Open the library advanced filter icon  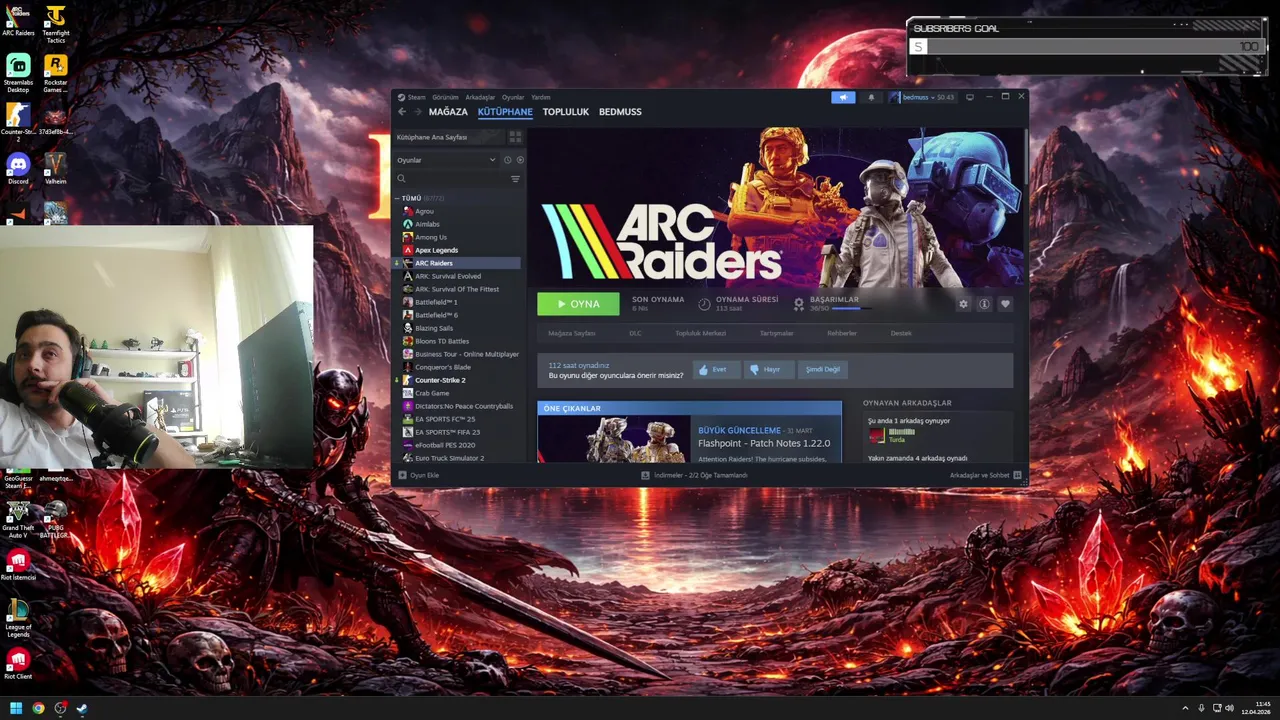point(515,179)
